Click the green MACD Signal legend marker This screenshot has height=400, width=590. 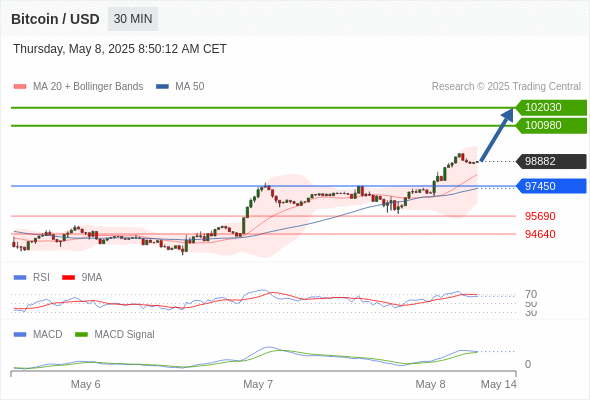point(81,335)
